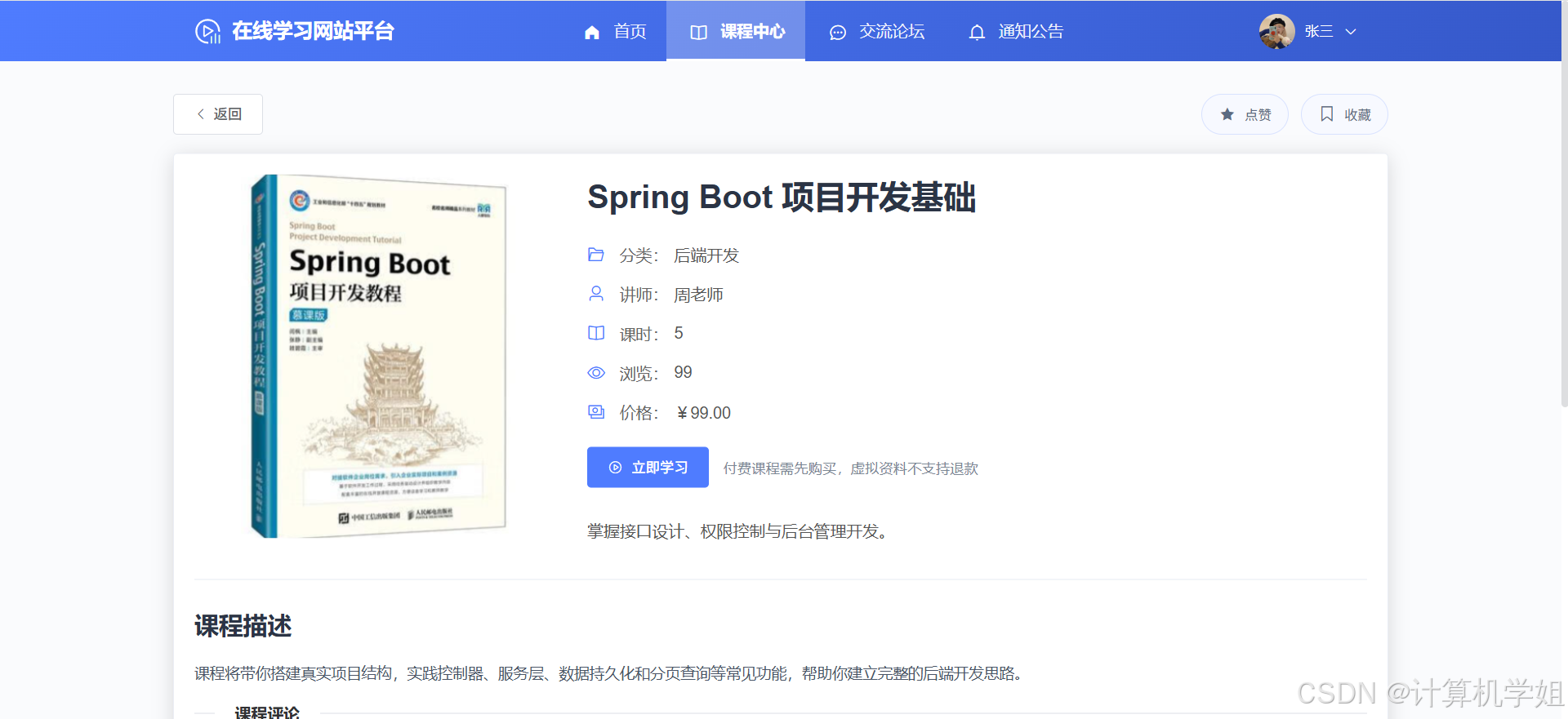Click the price money icon
This screenshot has height=719, width=1568.
click(596, 412)
